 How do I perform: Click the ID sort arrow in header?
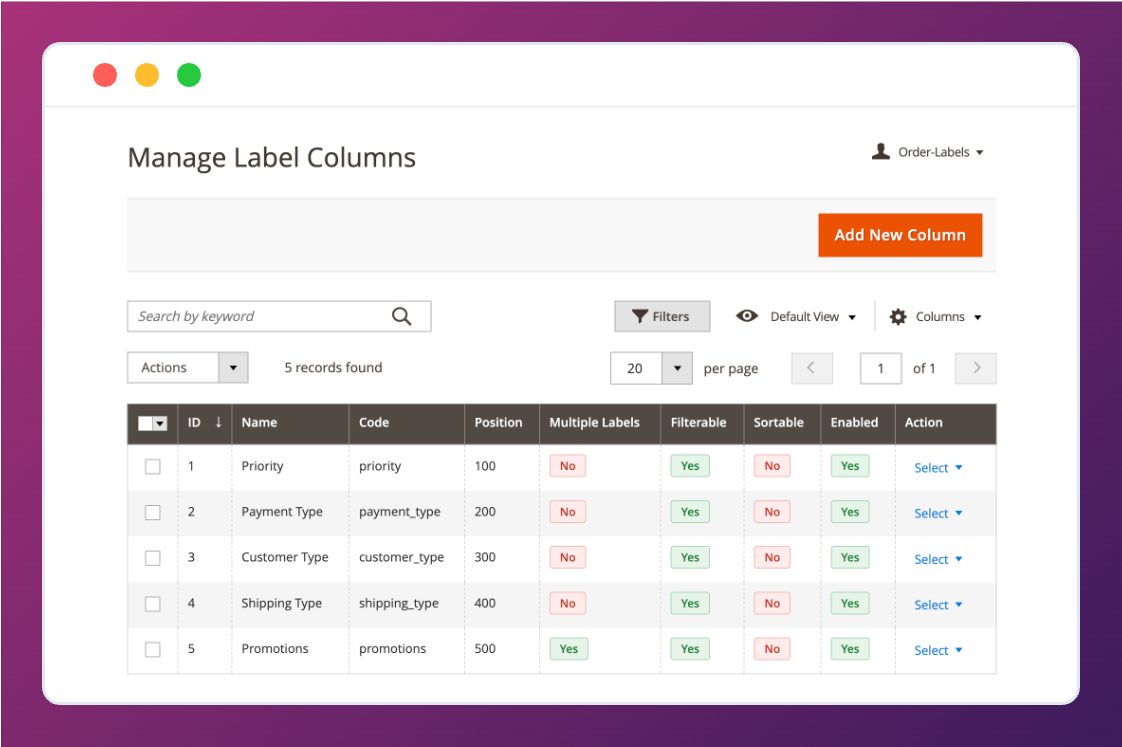(218, 422)
